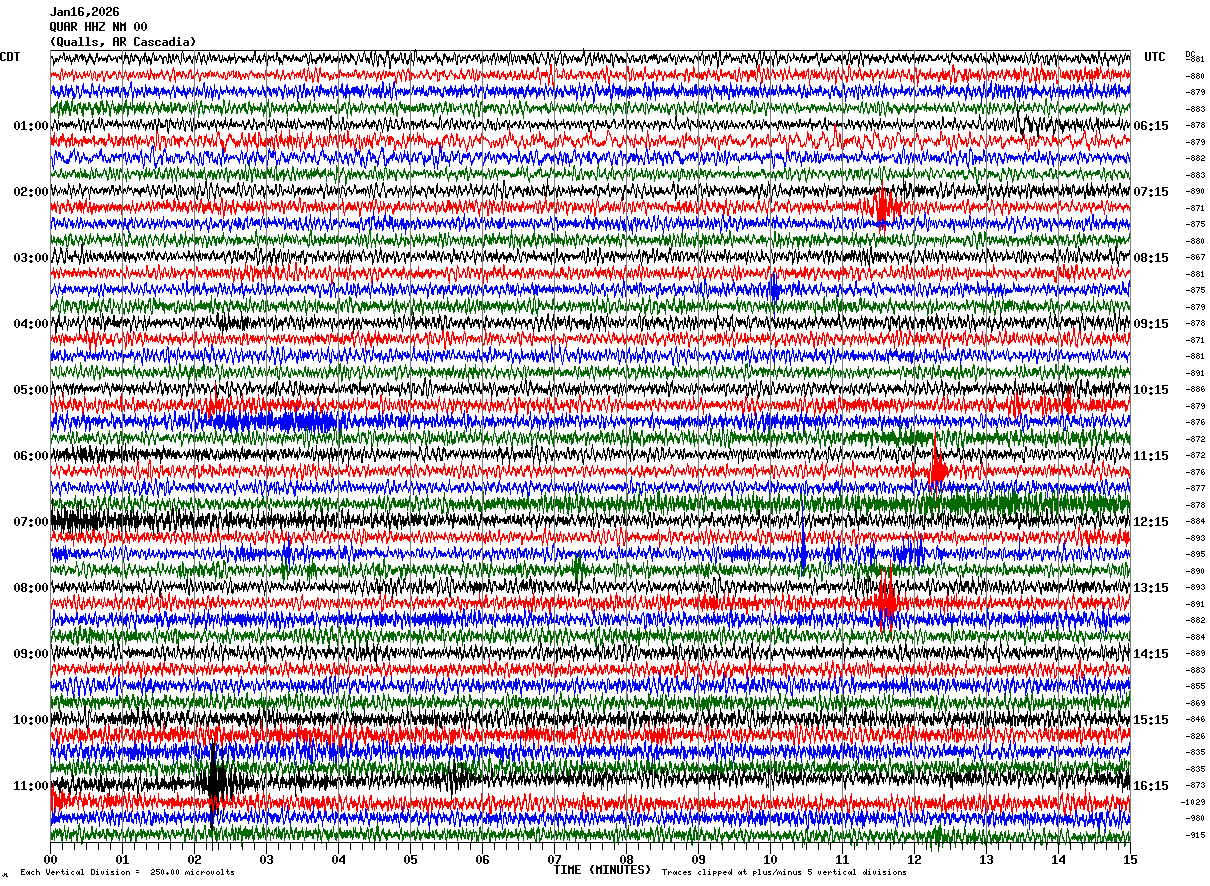The width and height of the screenshot is (1210, 886).
Task: Click minute 14 on the time axis
Action: click(1058, 859)
